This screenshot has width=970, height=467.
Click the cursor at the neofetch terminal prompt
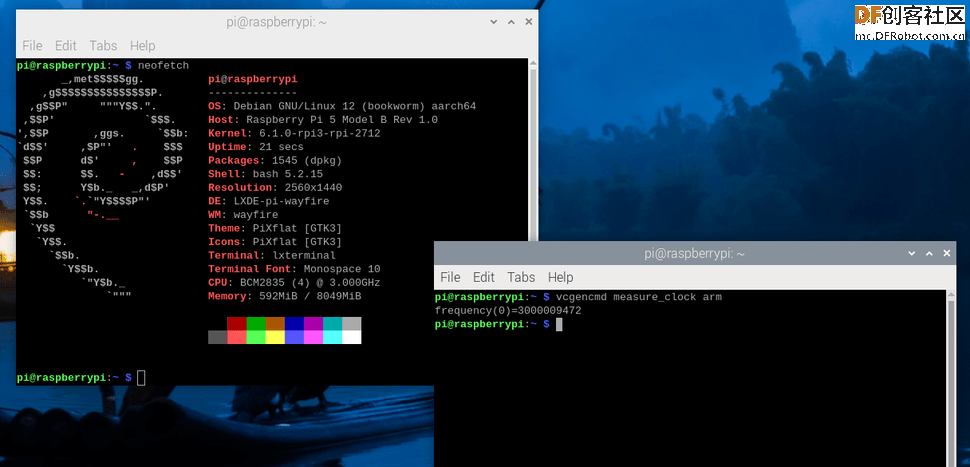[x=141, y=377]
